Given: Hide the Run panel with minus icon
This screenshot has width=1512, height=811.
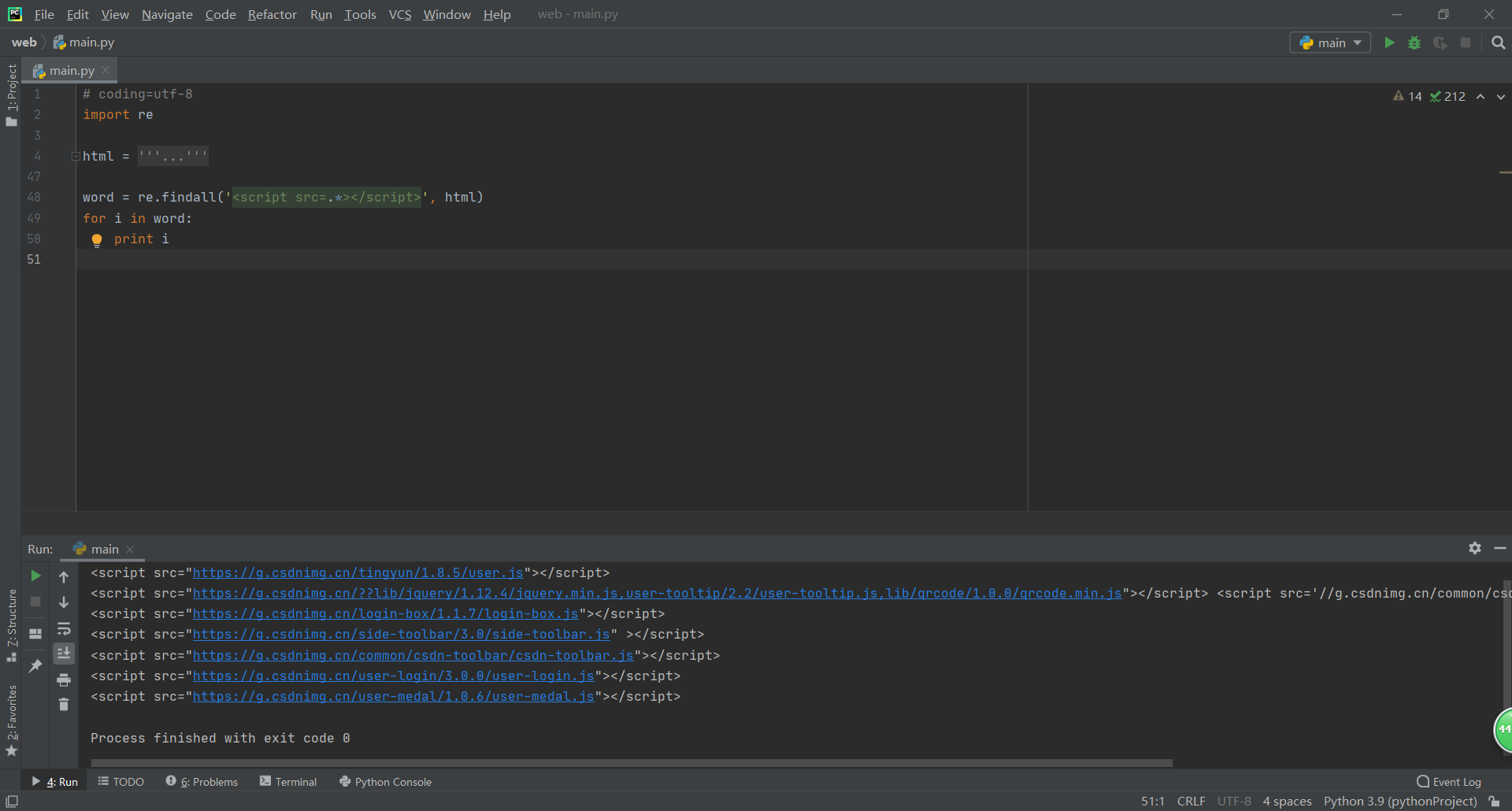Looking at the screenshot, I should (x=1500, y=548).
